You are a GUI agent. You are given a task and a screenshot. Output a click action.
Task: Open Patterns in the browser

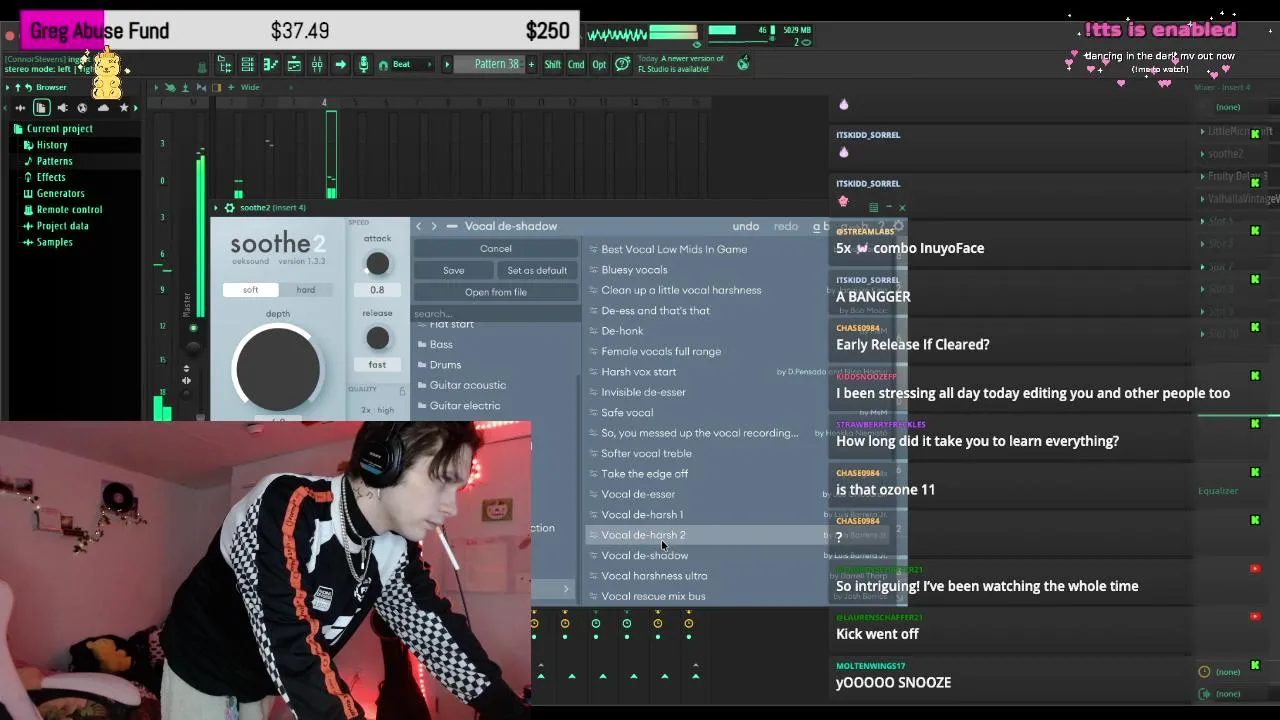pos(54,161)
